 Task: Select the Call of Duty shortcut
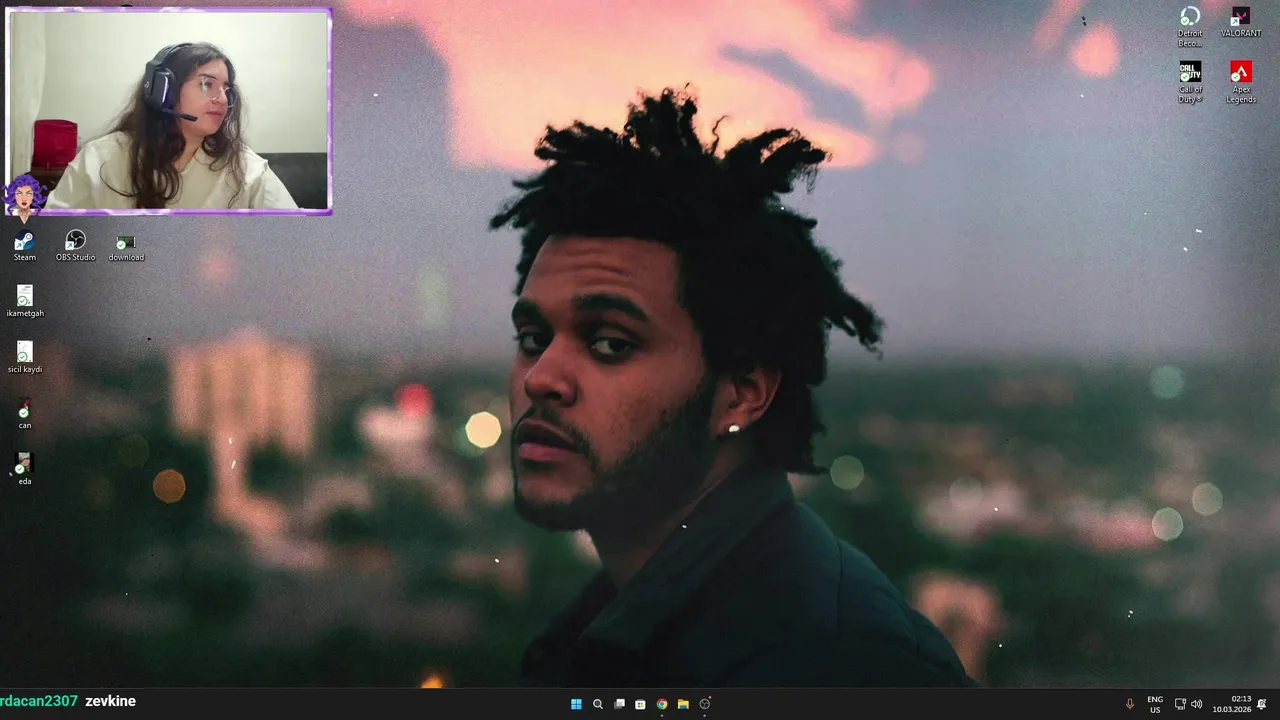pyautogui.click(x=1190, y=82)
